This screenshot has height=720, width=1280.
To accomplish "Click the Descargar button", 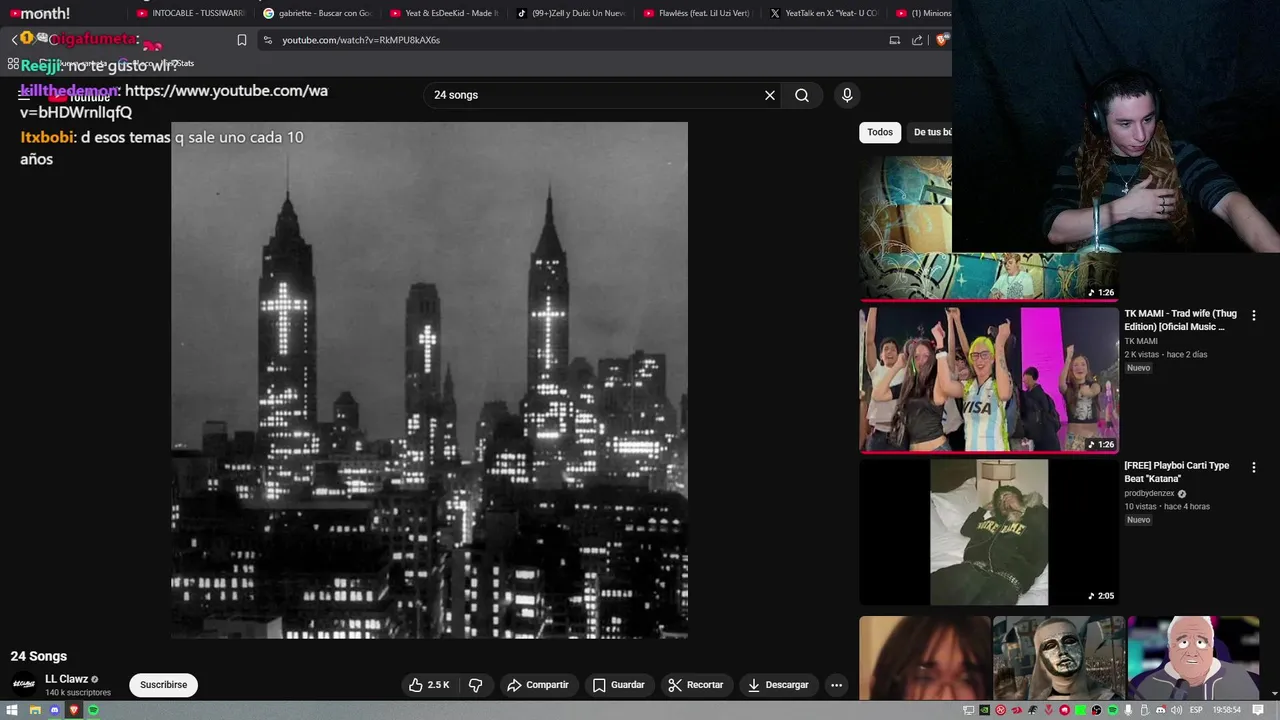I will tap(777, 685).
